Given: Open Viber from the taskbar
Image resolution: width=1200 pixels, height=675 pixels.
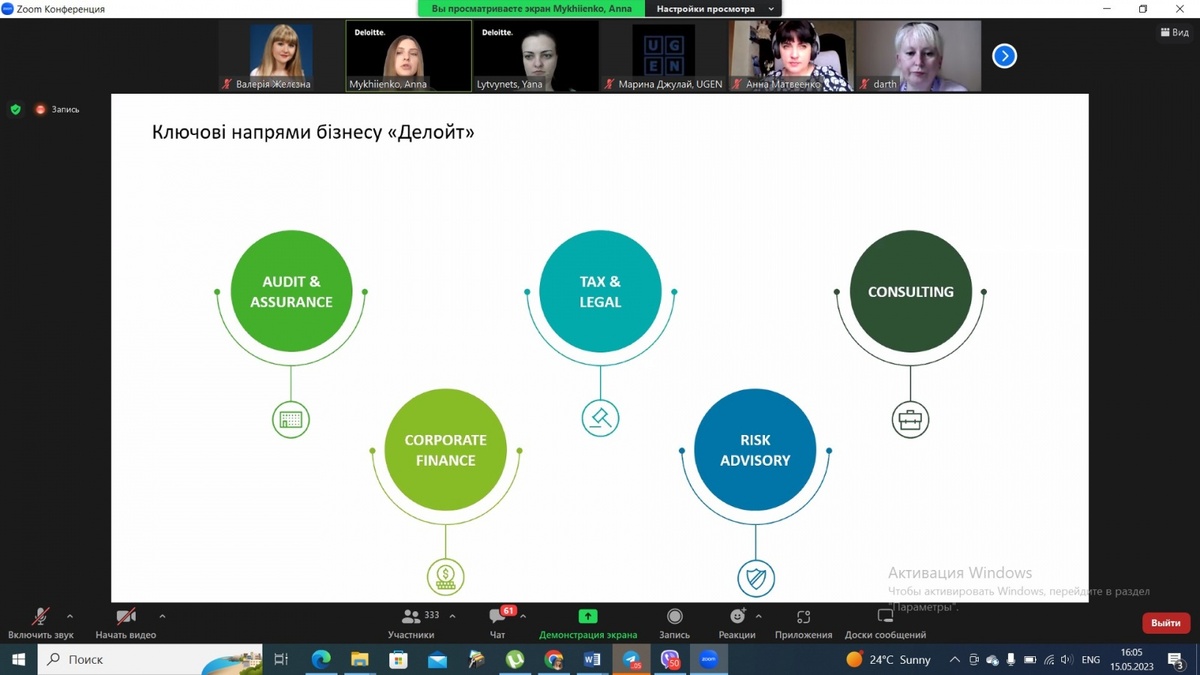Looking at the screenshot, I should [x=670, y=659].
